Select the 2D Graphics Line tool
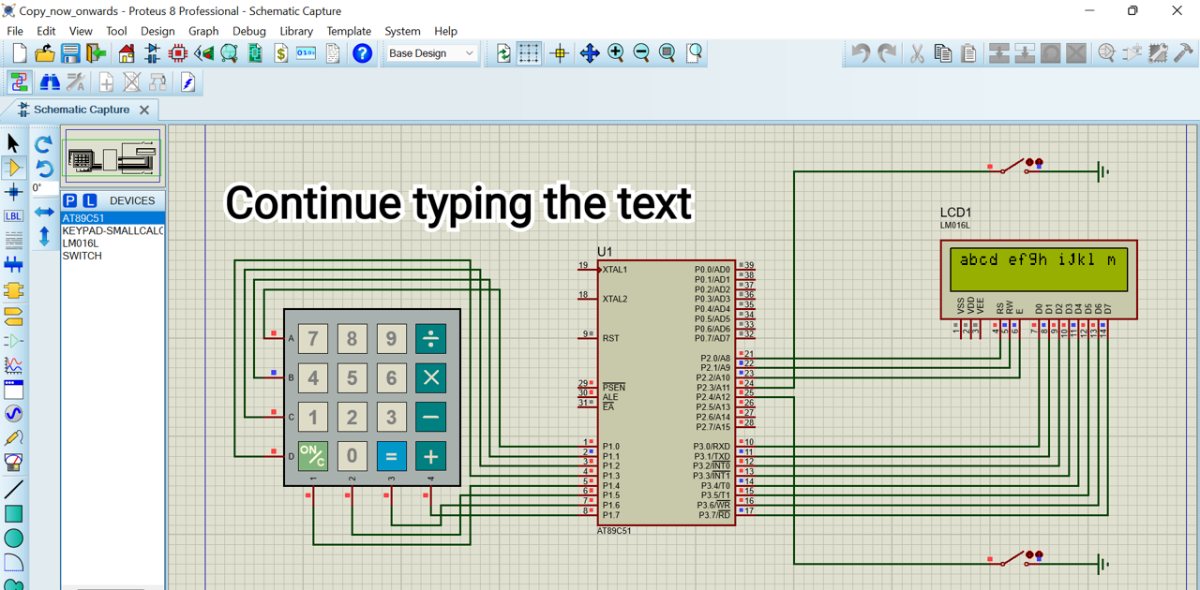The image size is (1200, 590). pos(13,490)
